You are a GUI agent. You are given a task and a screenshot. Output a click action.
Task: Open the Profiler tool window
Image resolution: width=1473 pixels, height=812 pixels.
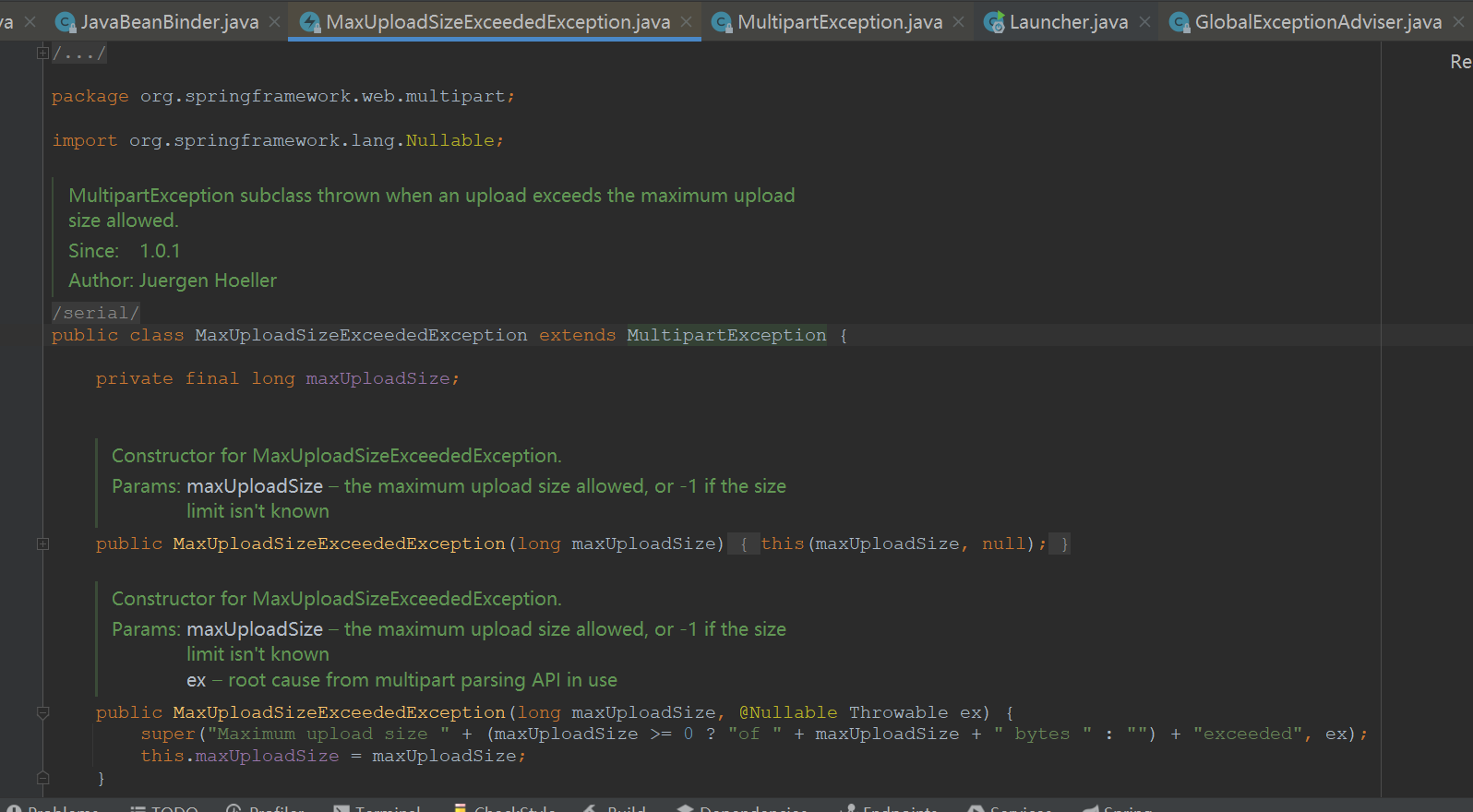coord(265,809)
